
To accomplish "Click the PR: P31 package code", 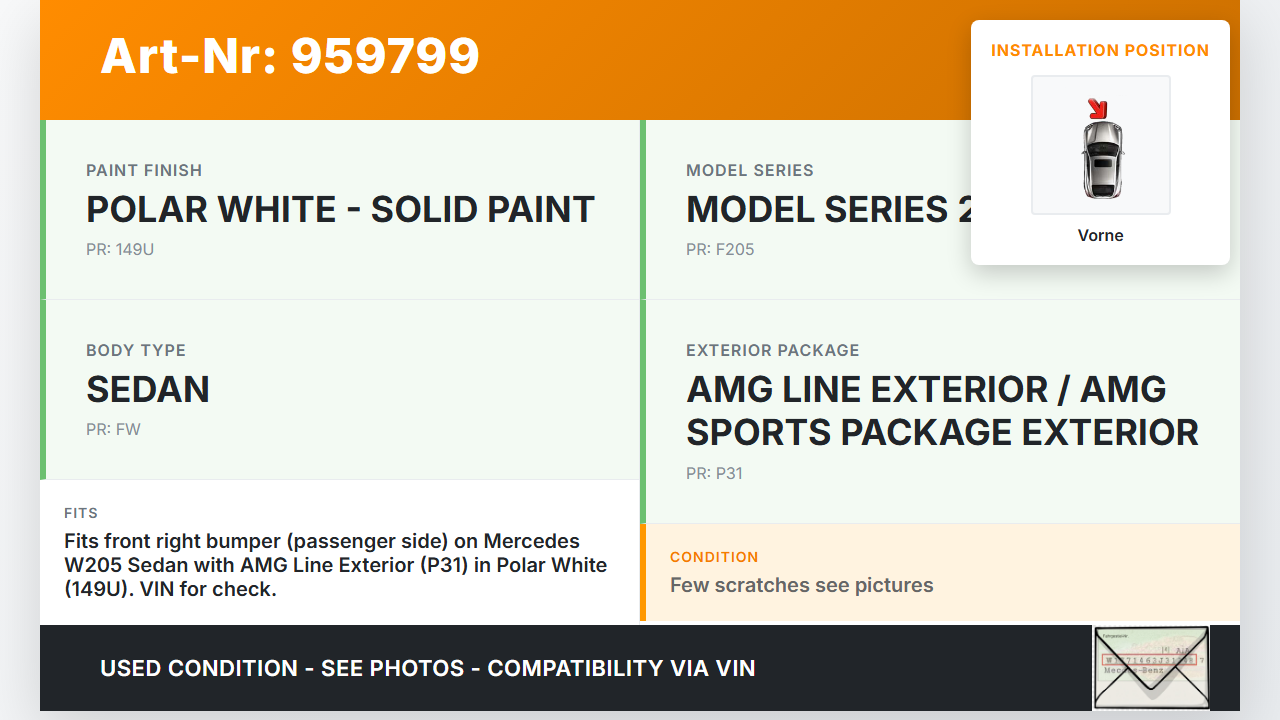I will point(714,473).
